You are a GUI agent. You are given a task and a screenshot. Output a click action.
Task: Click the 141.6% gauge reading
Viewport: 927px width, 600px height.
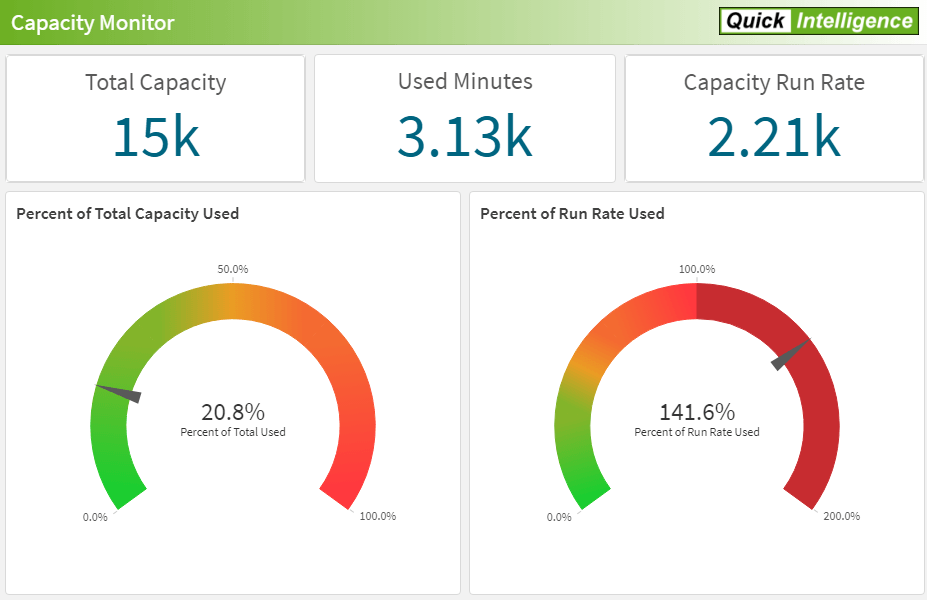click(697, 412)
